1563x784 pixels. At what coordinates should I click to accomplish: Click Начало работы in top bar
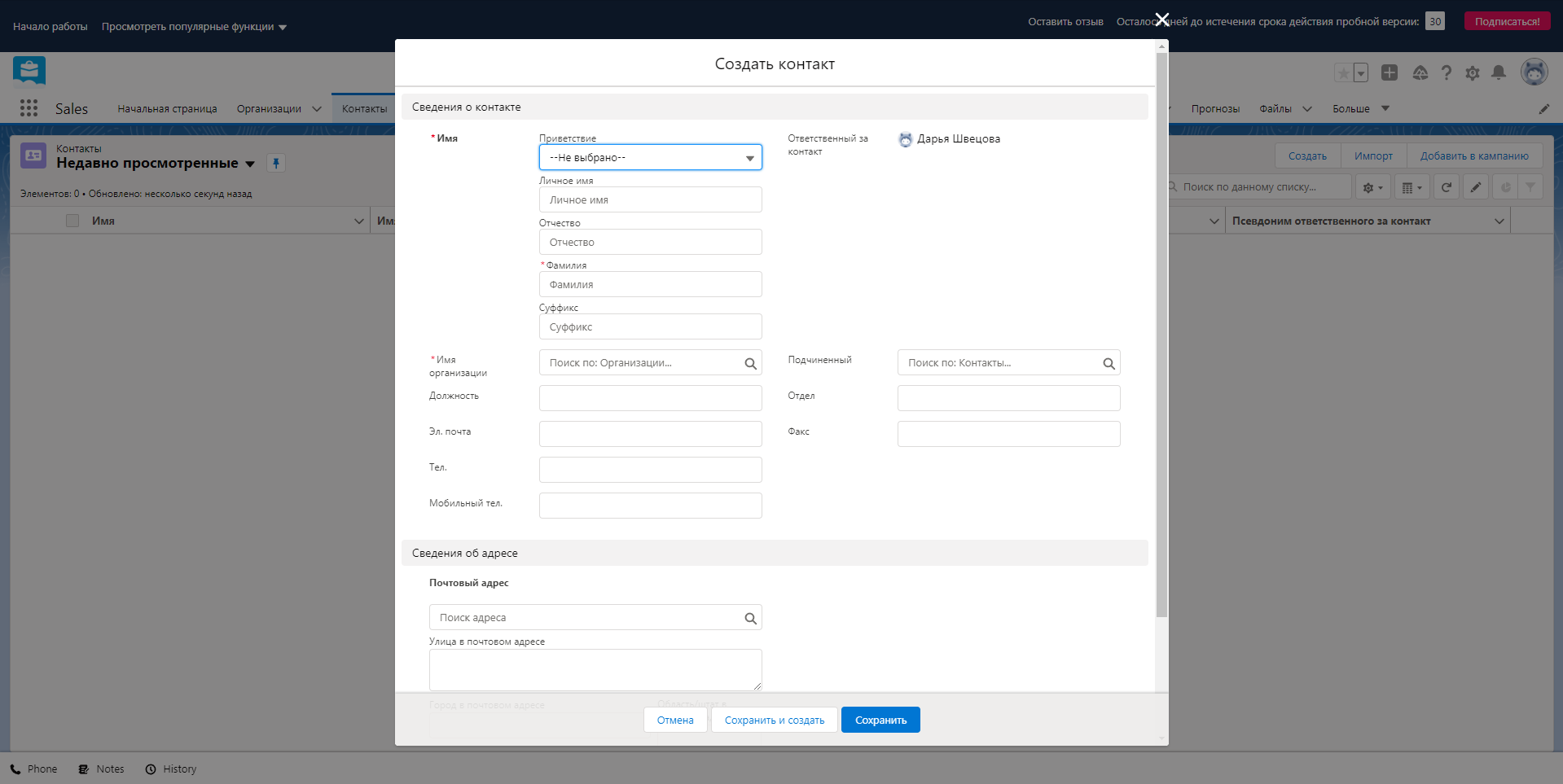coord(50,26)
